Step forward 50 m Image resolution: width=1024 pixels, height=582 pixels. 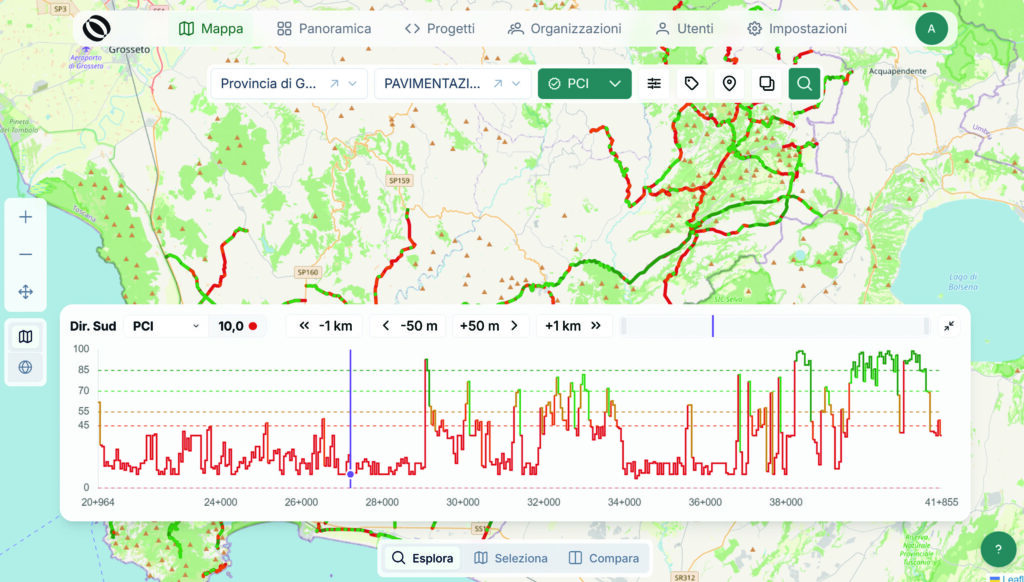490,326
